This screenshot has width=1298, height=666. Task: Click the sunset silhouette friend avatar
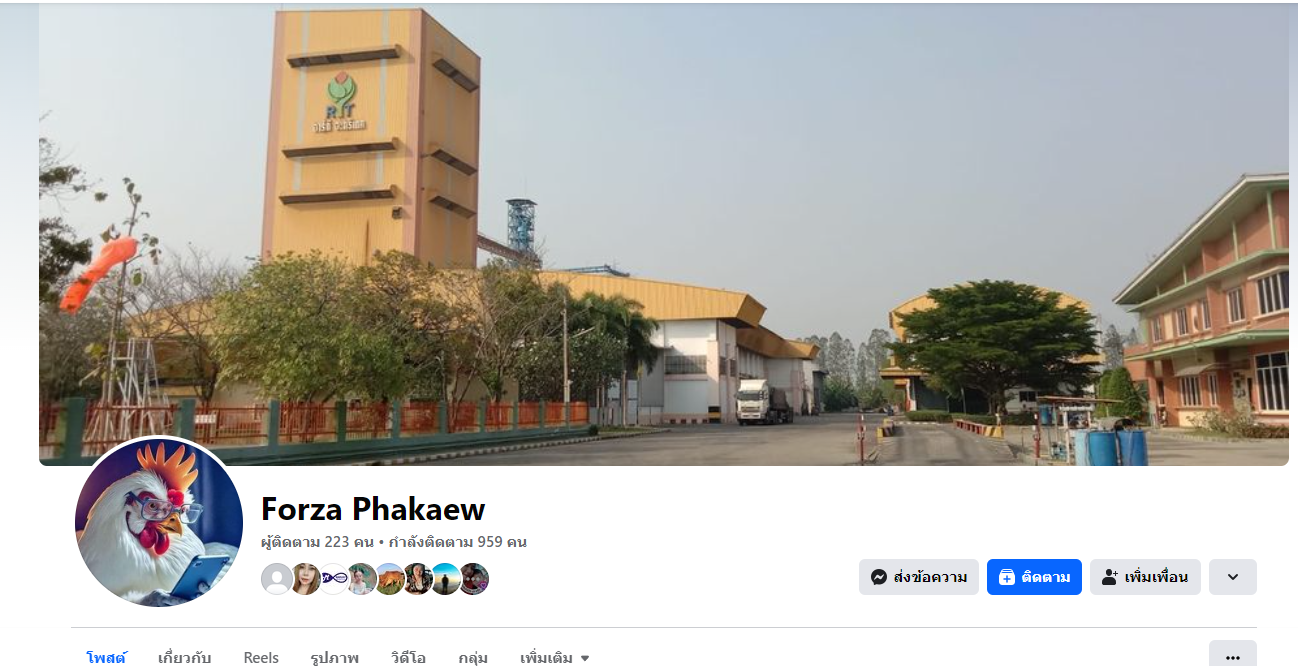(x=446, y=579)
